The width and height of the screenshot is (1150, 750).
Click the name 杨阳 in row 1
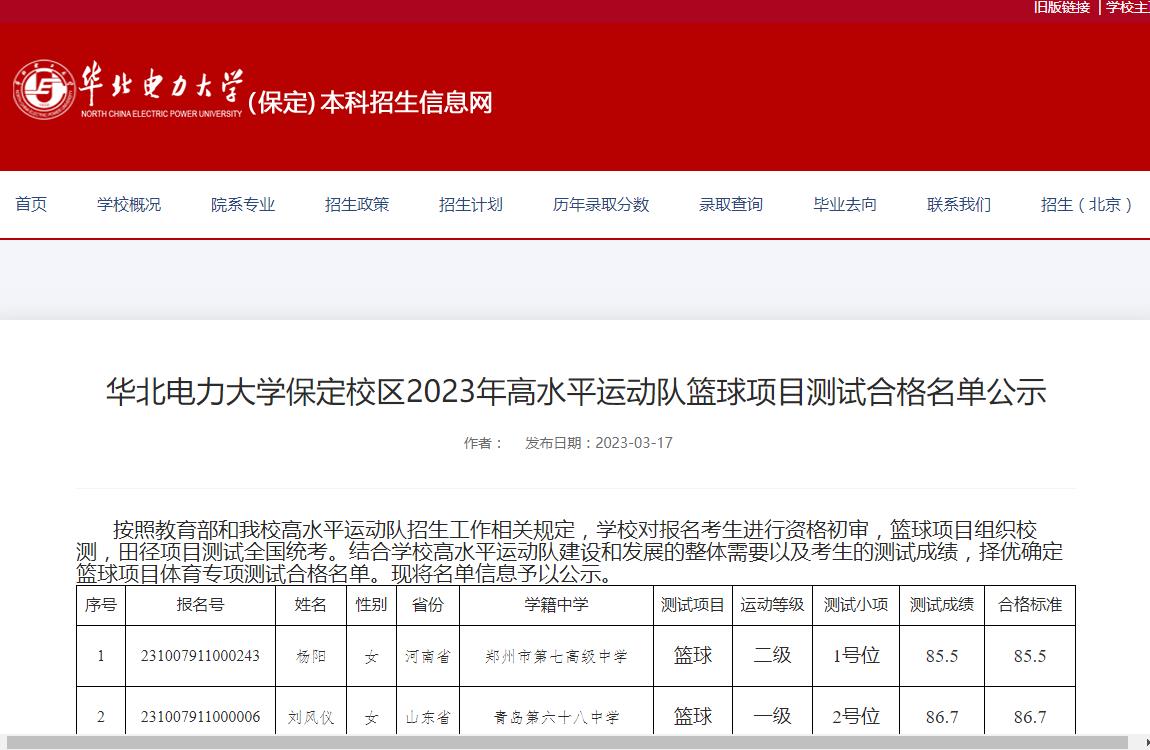[x=310, y=657]
